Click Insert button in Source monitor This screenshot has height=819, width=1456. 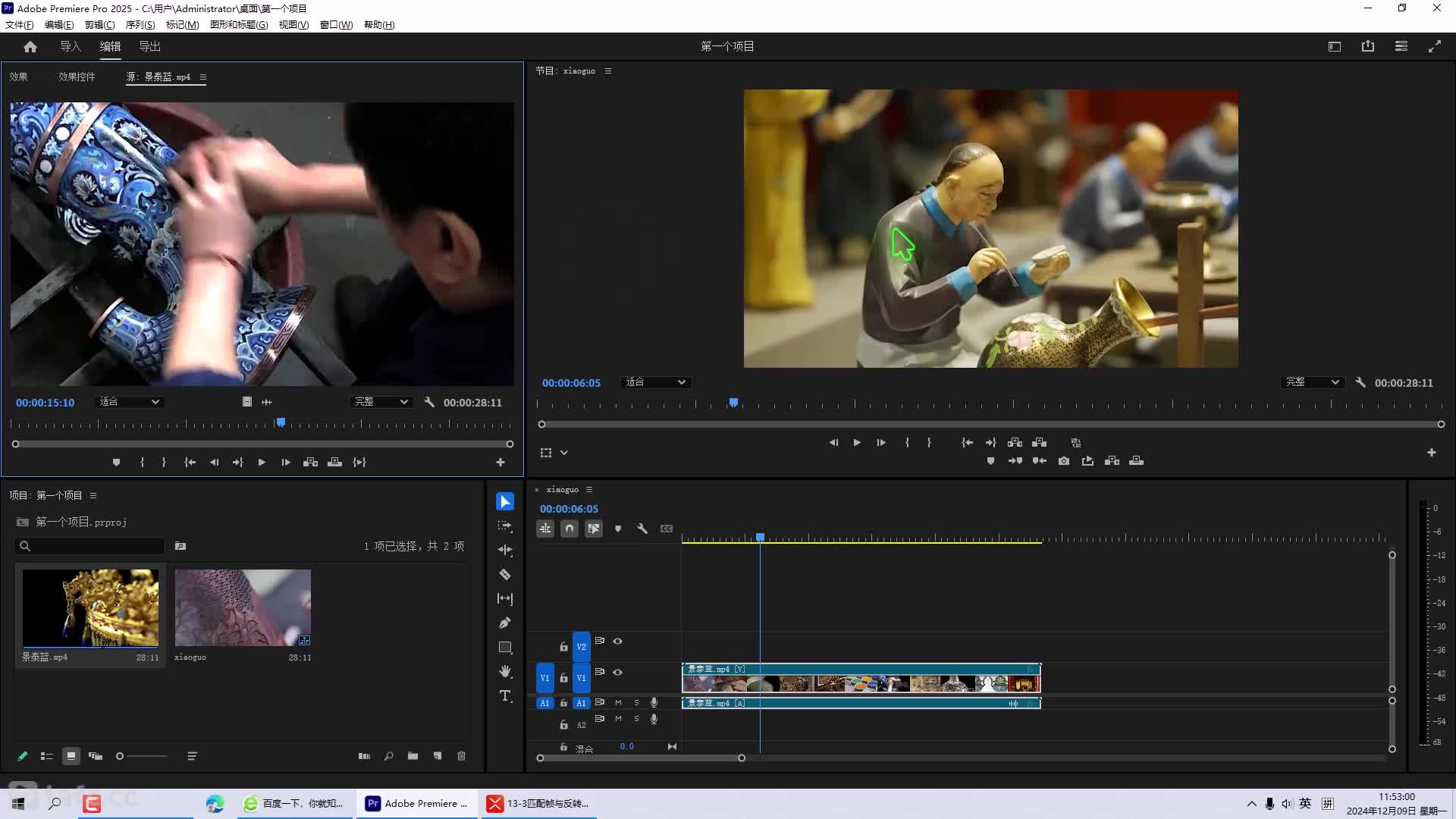point(310,463)
